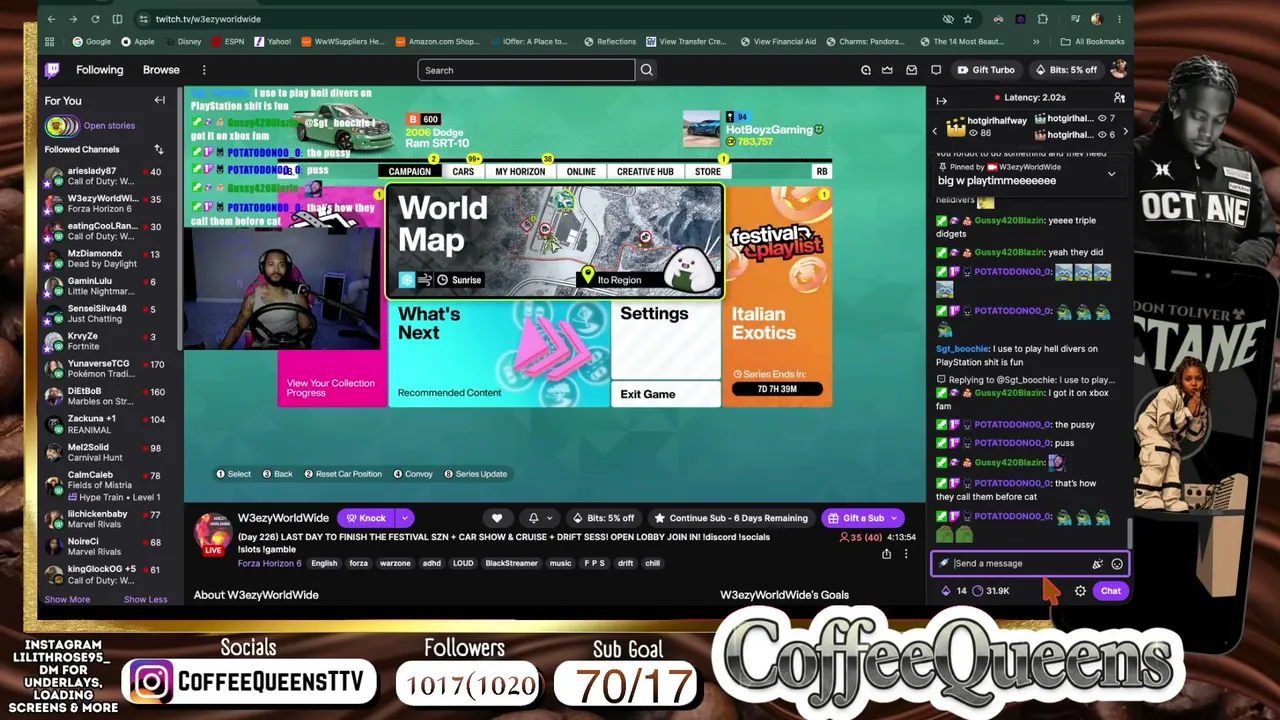1280x720 pixels.
Task: Click the Send a message chat box
Action: (1030, 564)
